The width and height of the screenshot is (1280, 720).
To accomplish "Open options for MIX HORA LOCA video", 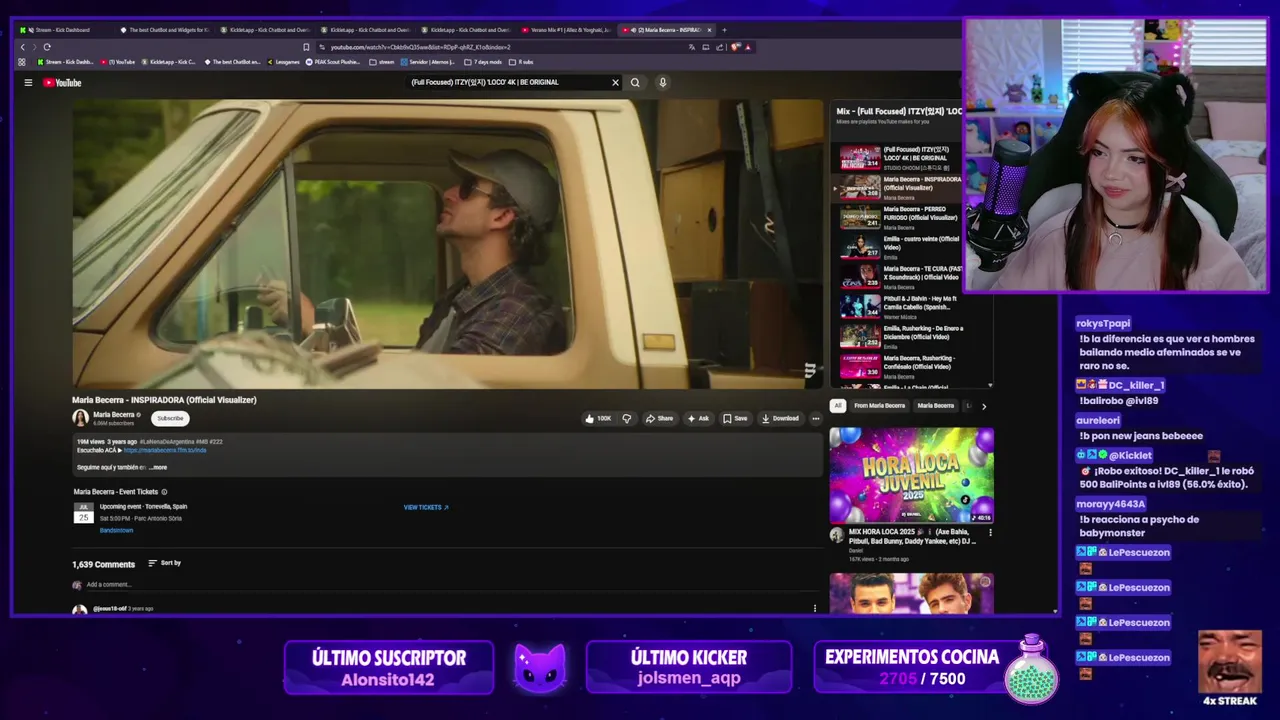I will coord(990,533).
